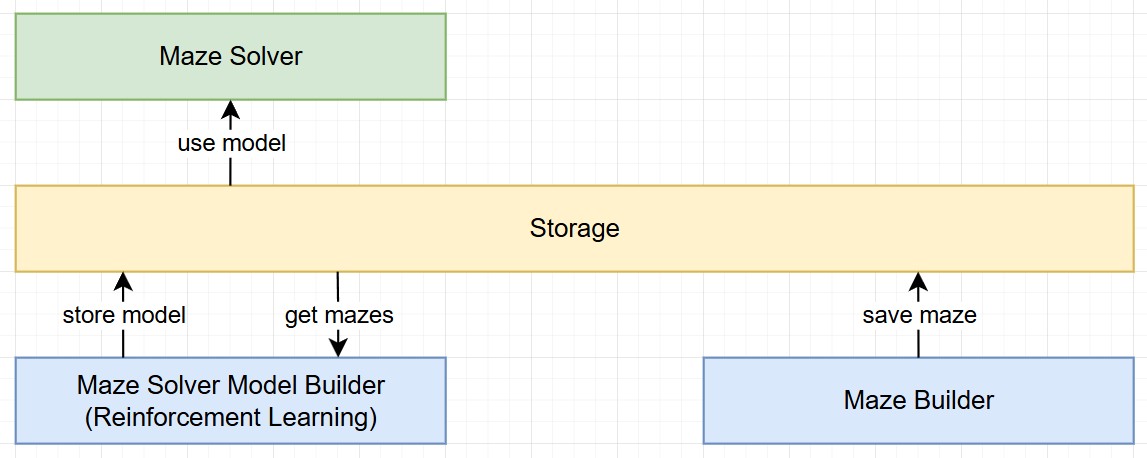Select the "save maze" connector label
This screenshot has height=458, width=1147.
point(918,315)
